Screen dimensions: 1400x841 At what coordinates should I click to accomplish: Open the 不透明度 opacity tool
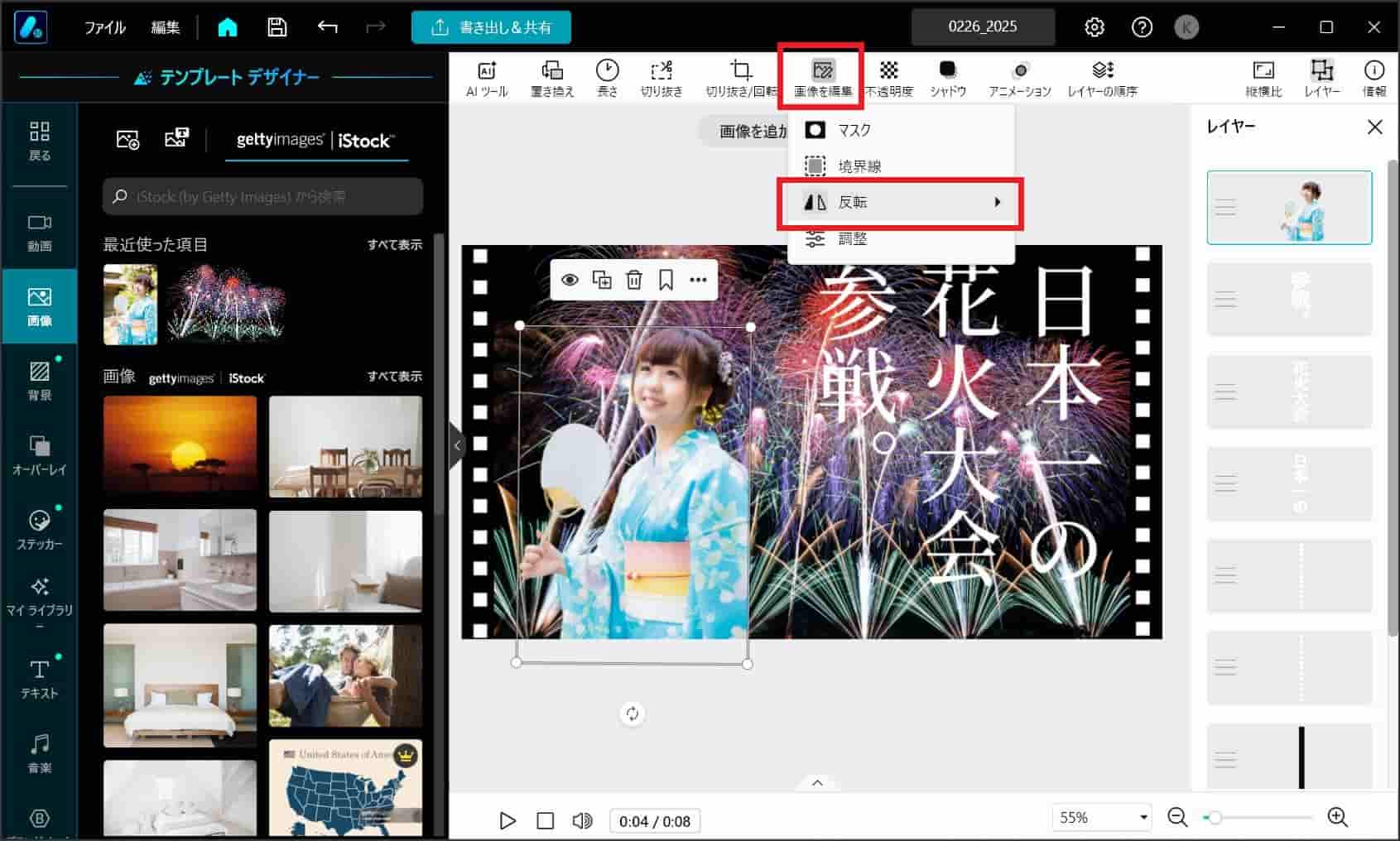click(889, 79)
